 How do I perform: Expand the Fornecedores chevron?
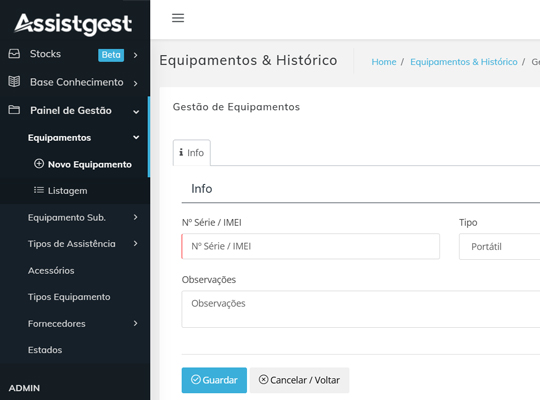pos(136,323)
